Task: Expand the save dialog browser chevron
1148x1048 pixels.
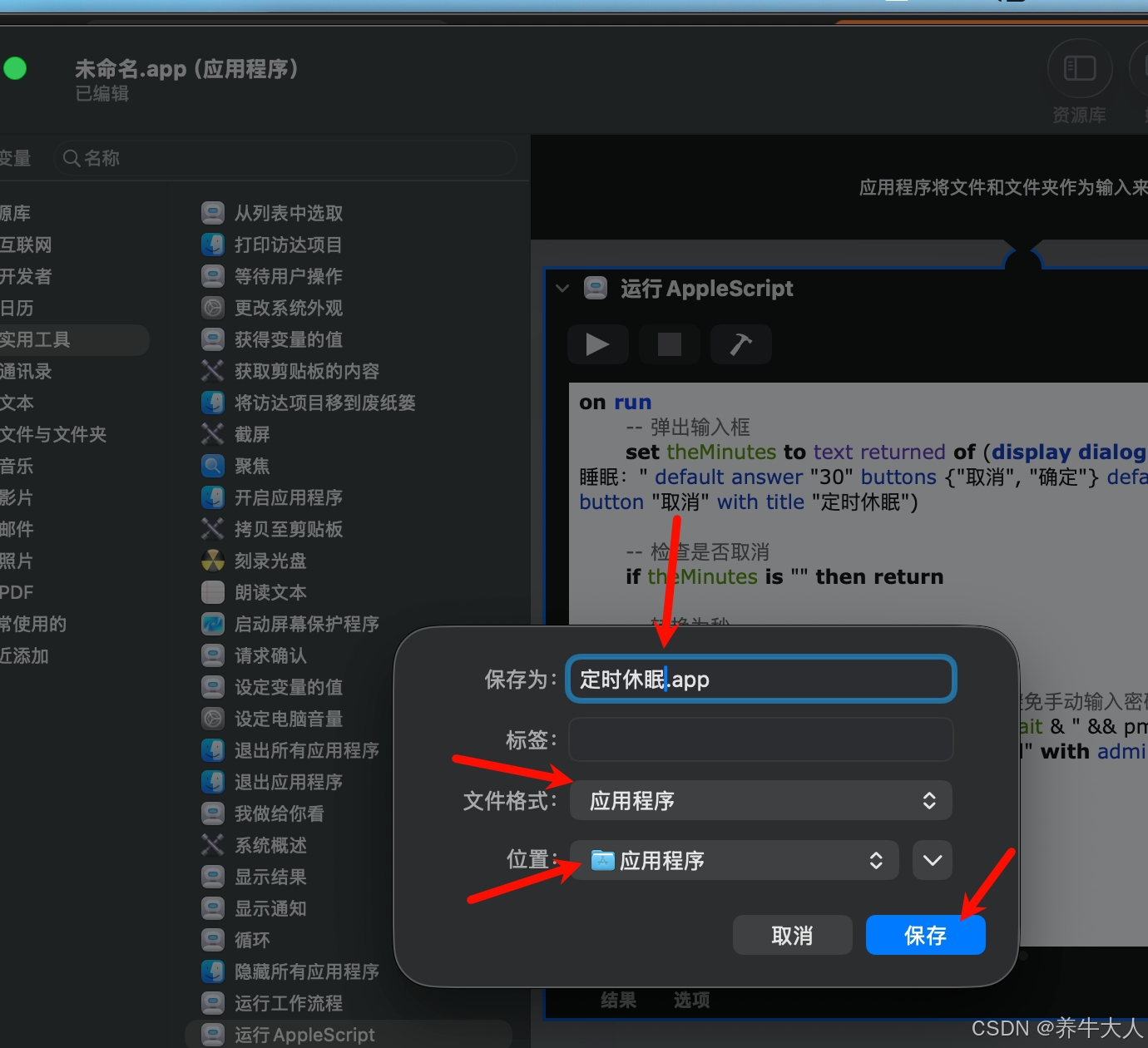Action: (933, 860)
